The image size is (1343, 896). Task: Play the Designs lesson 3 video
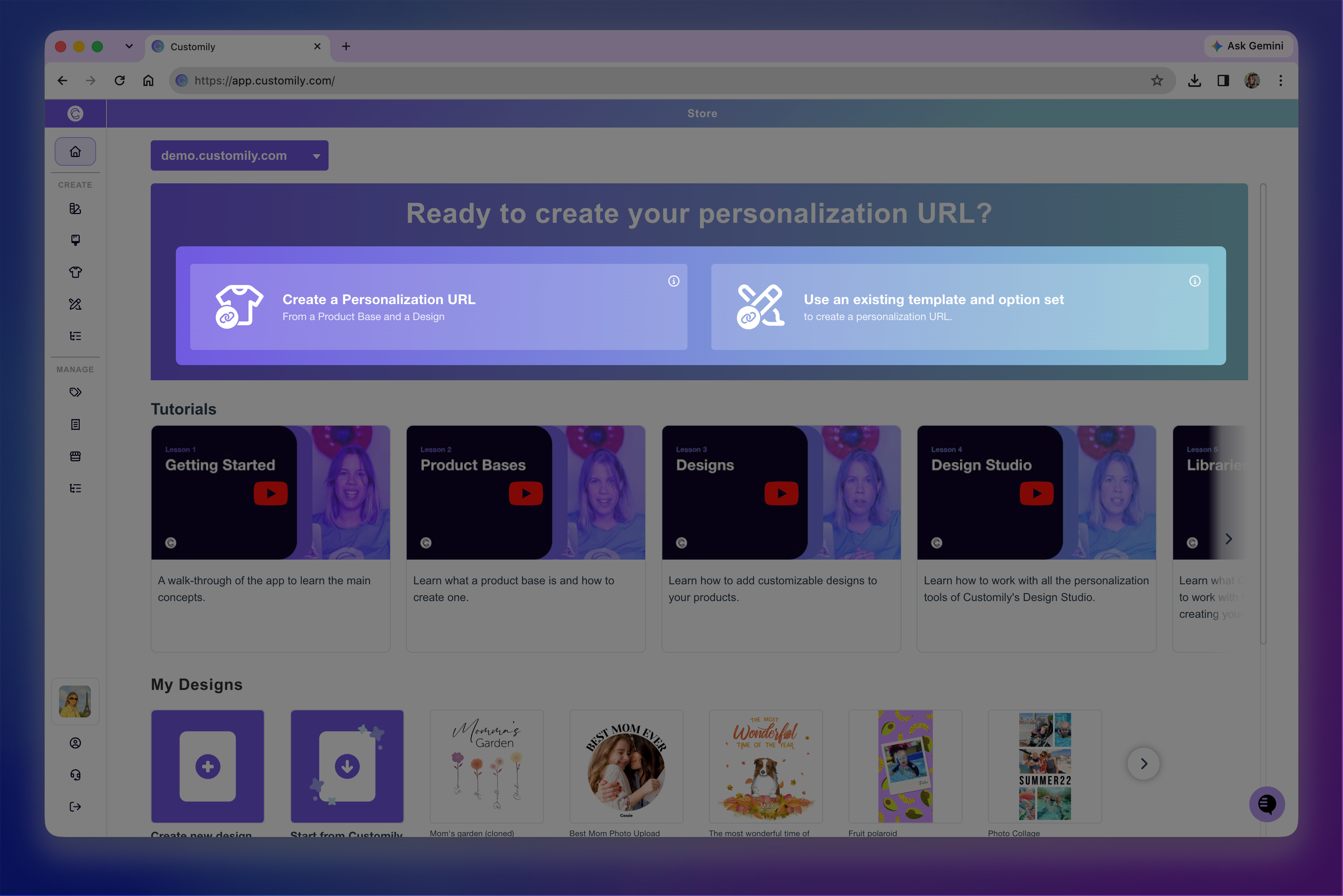click(781, 494)
